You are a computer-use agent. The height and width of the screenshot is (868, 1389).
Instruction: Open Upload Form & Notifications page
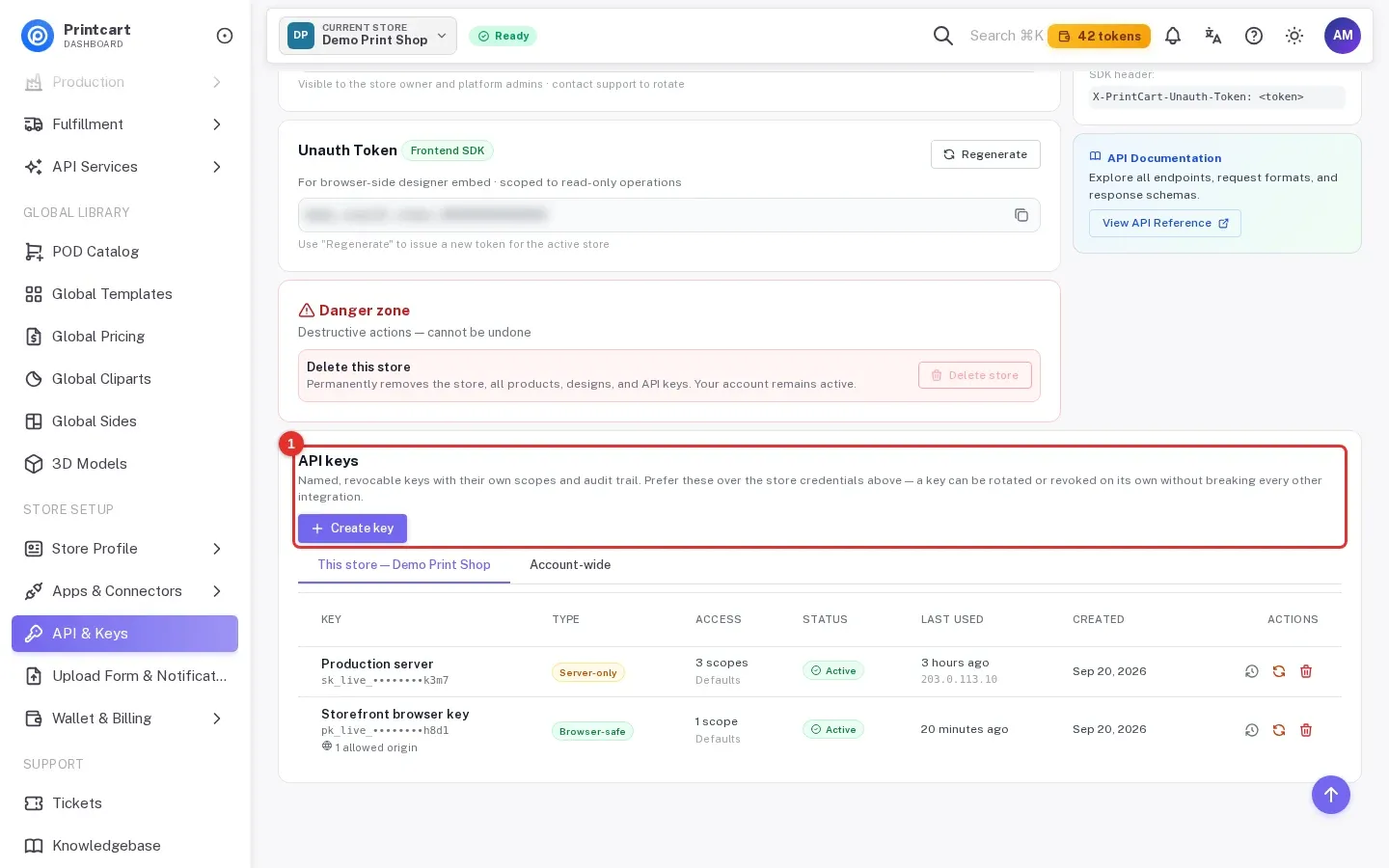124,676
